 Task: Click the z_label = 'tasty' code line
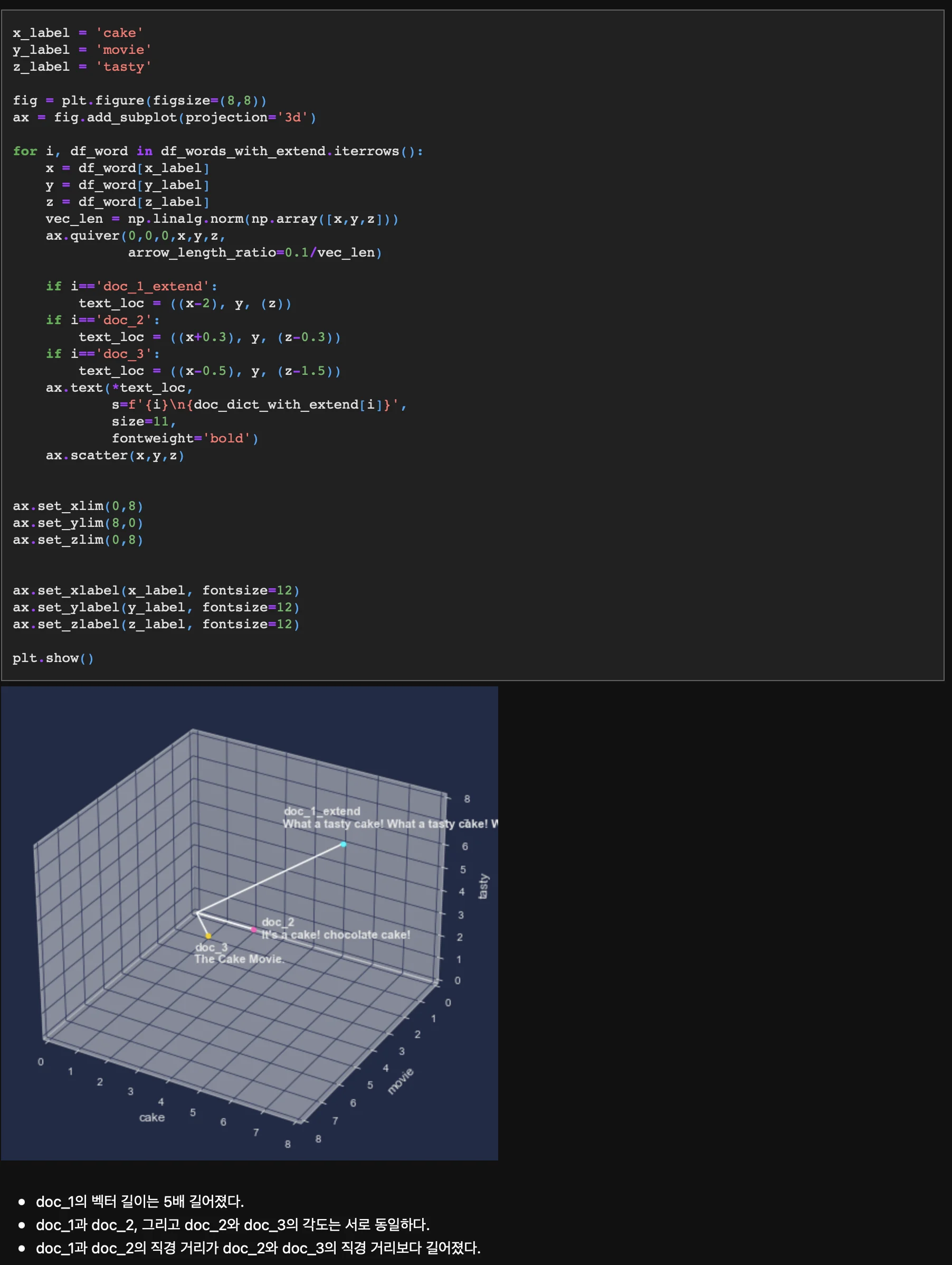click(82, 67)
